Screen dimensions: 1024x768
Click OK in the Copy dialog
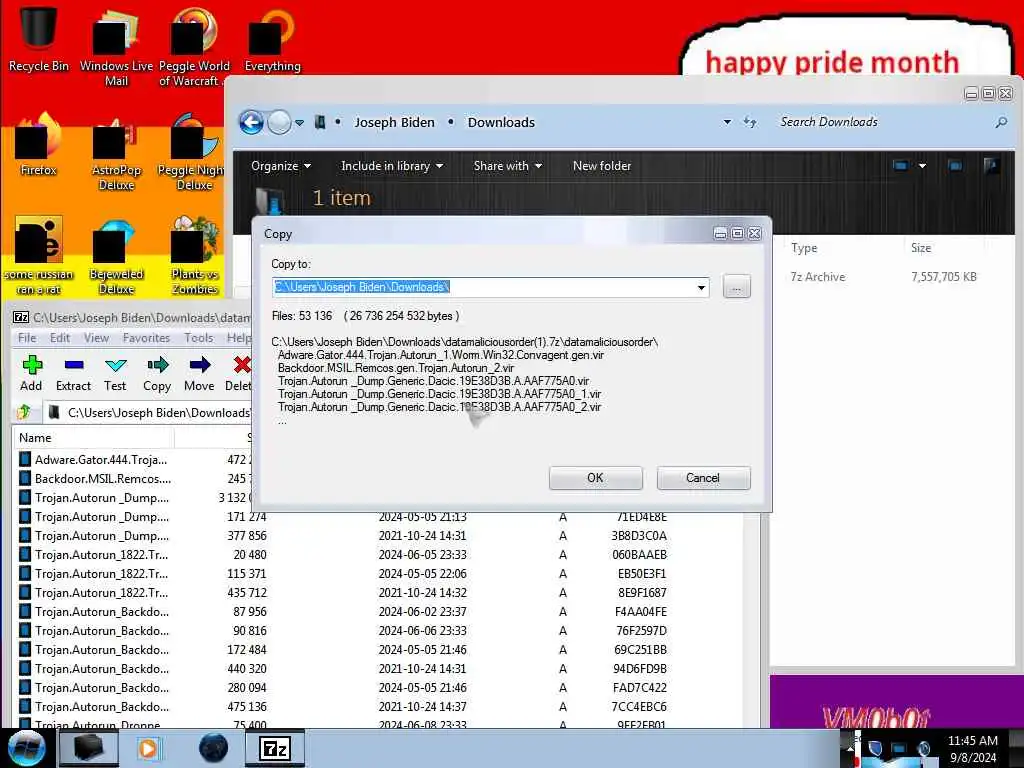(596, 478)
